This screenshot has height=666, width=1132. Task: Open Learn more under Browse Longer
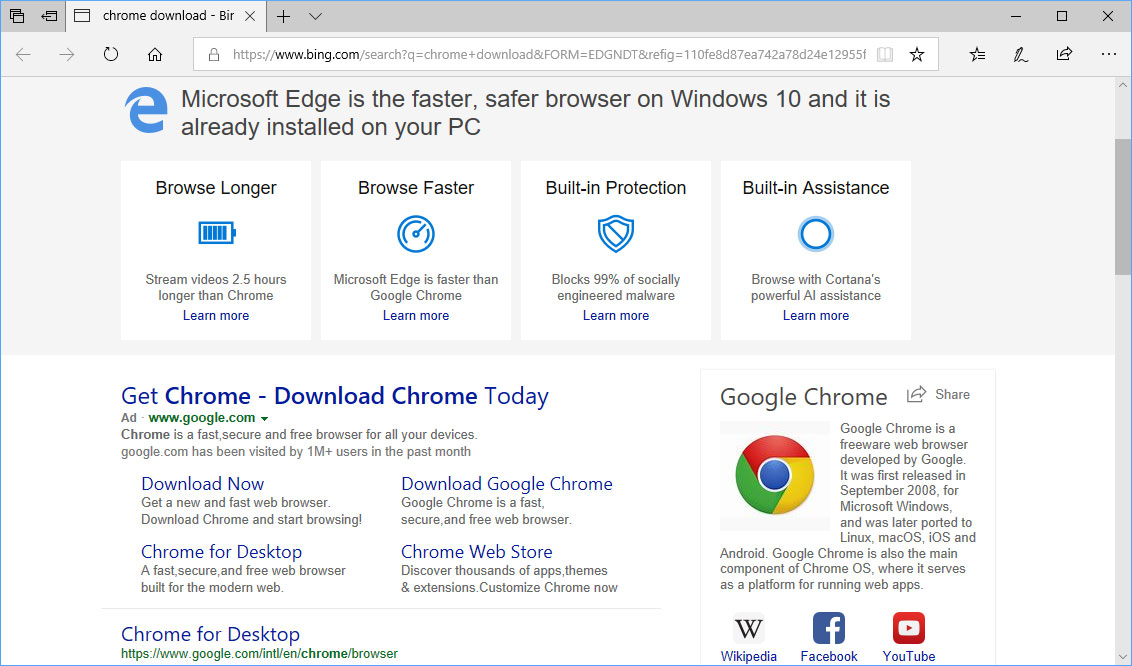coord(216,315)
